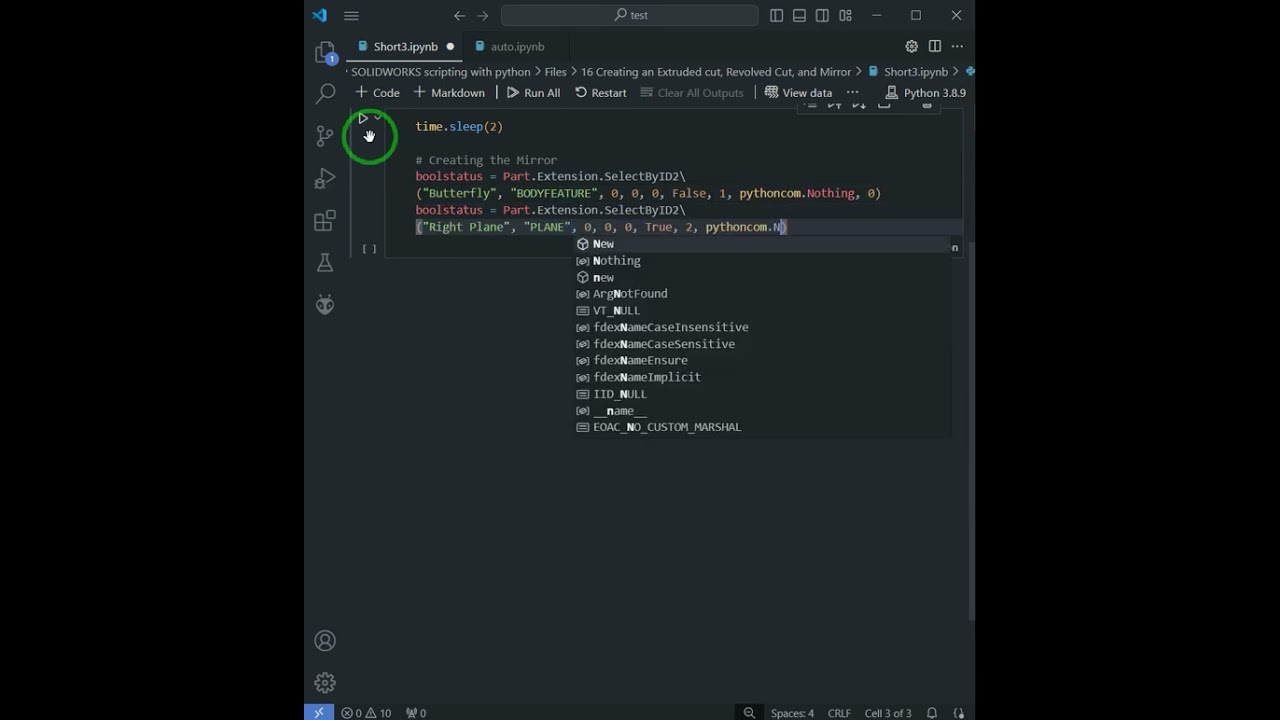Choose 'Nothing' from the autocomplete list
The image size is (1280, 720).
[761, 261]
